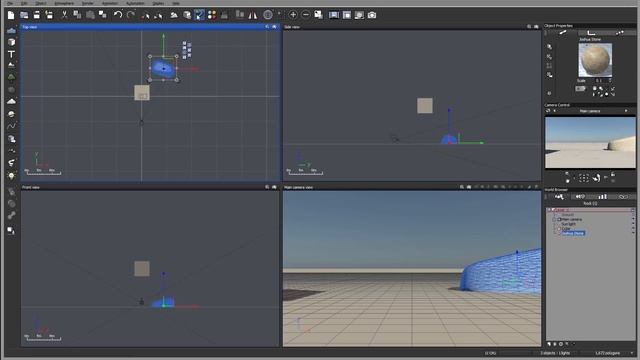Click the Paste clipboard icon

pos(90,15)
